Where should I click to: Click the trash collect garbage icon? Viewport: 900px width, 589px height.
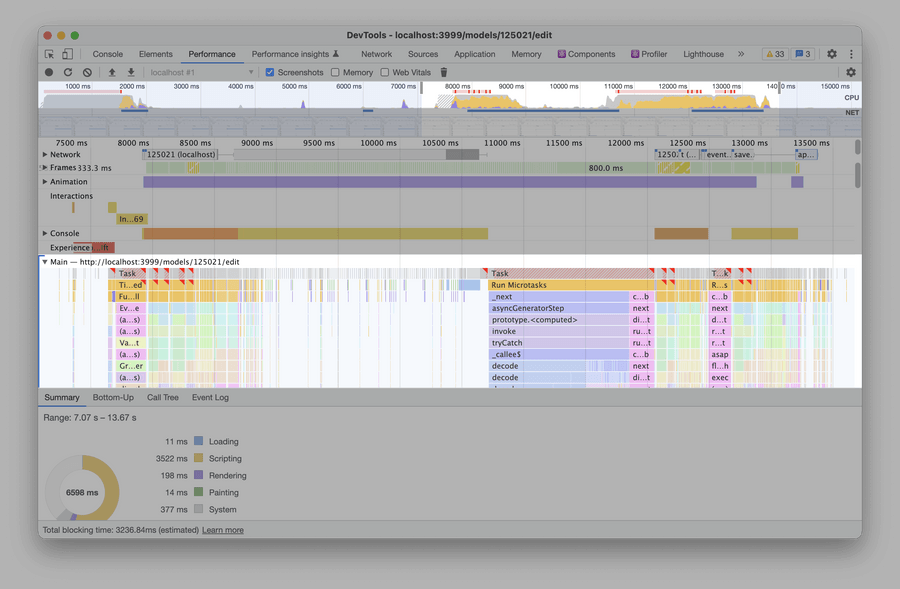[444, 73]
